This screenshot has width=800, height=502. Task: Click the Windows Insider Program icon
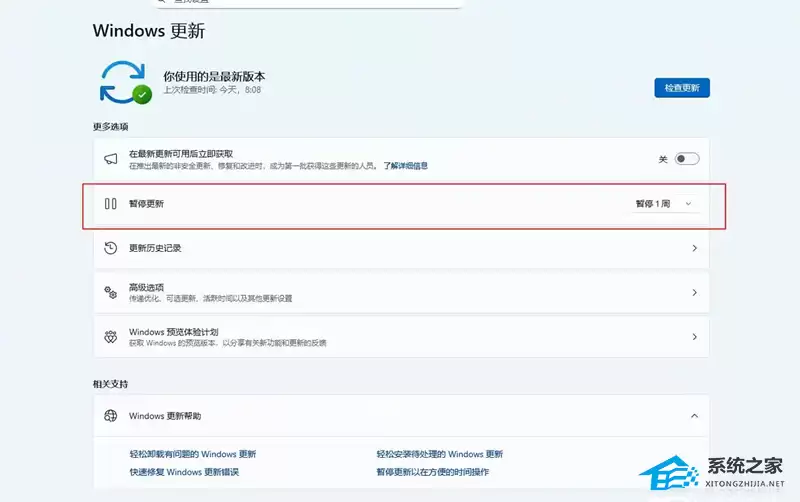click(111, 337)
